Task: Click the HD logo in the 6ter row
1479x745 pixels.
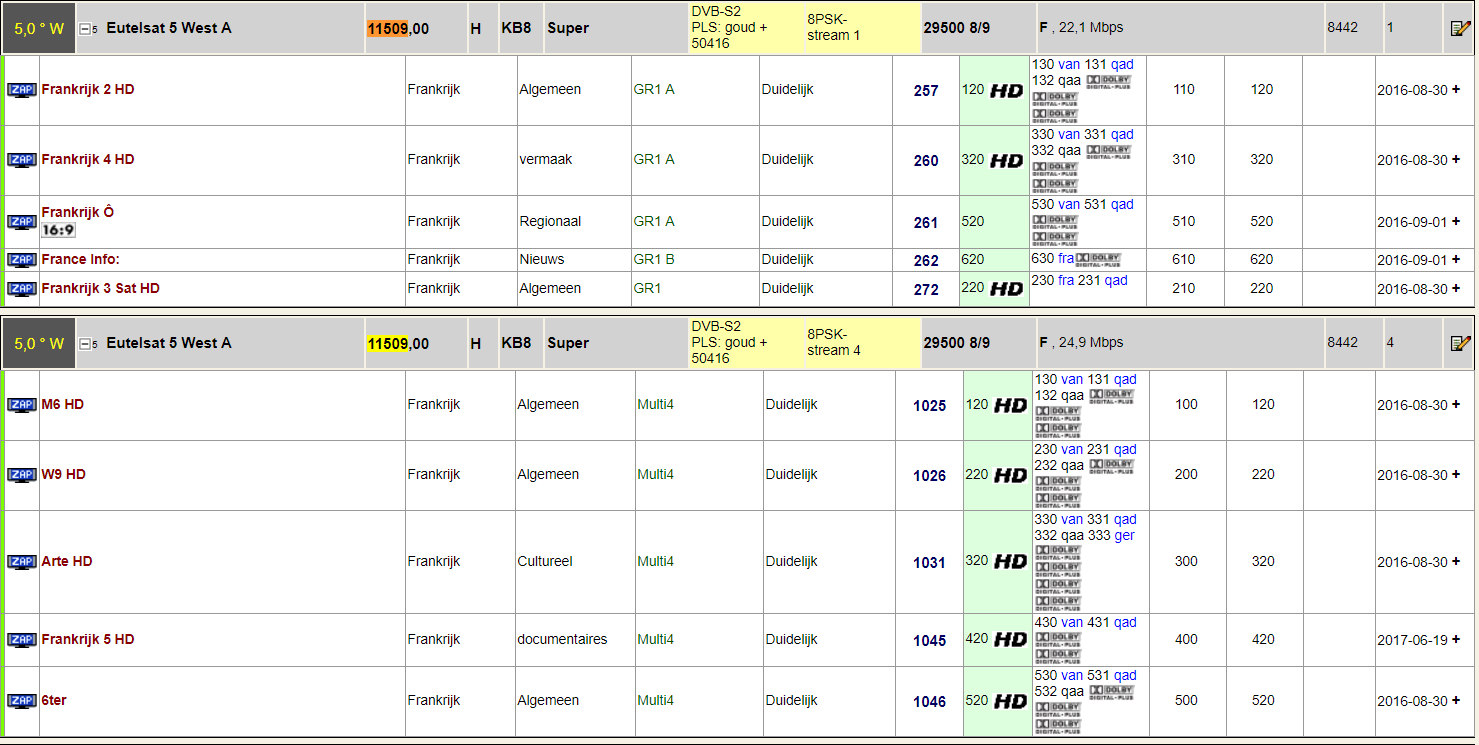Action: (1010, 702)
